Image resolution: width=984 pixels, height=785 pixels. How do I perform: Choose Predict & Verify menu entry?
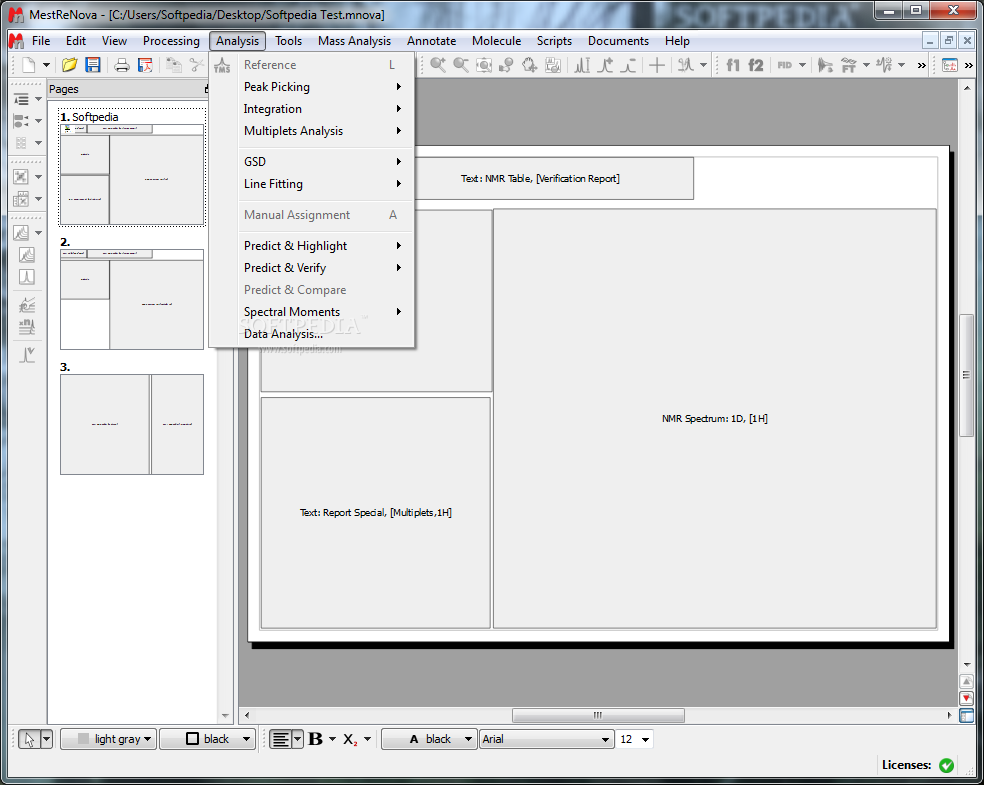(x=324, y=267)
